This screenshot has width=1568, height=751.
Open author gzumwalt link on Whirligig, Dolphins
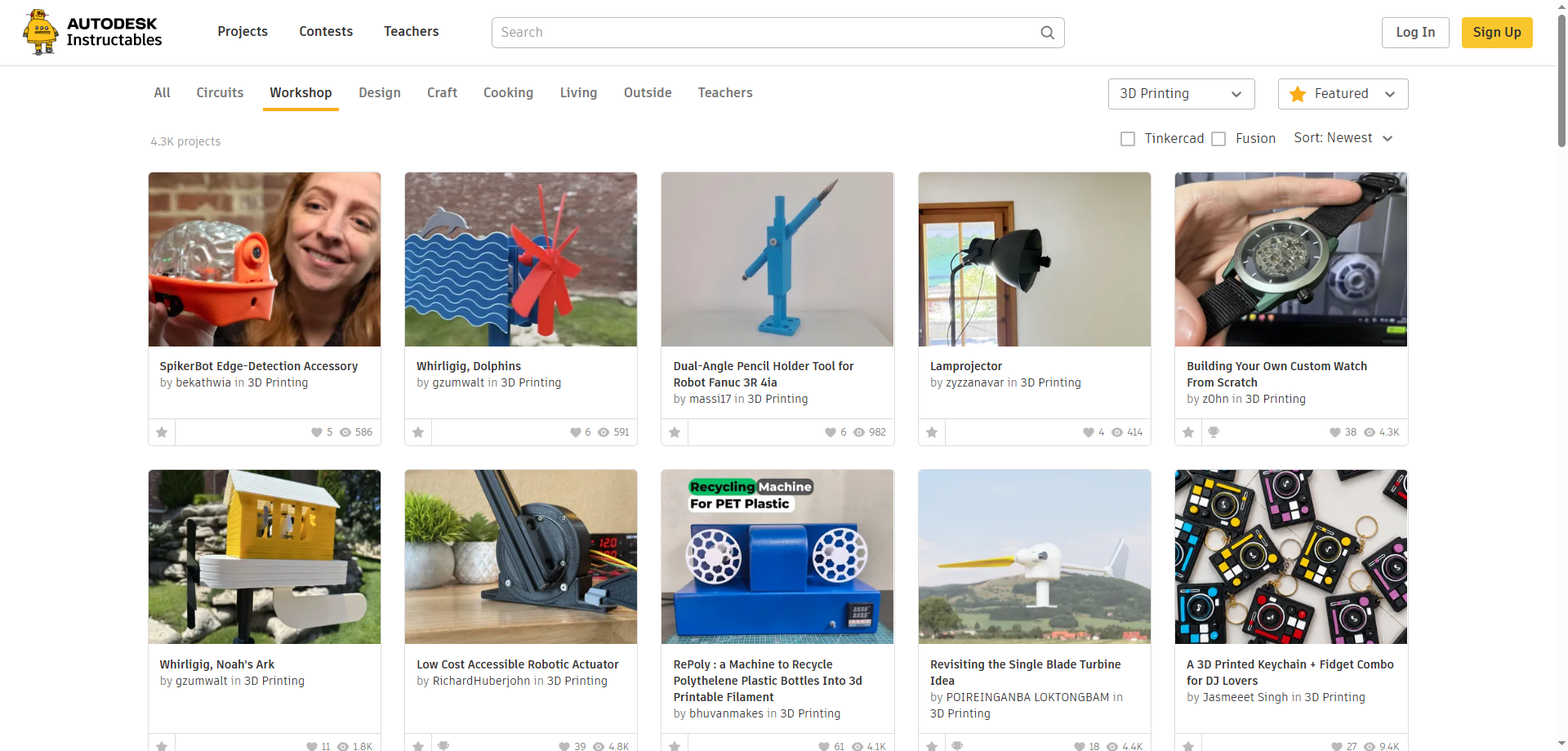[x=458, y=382]
